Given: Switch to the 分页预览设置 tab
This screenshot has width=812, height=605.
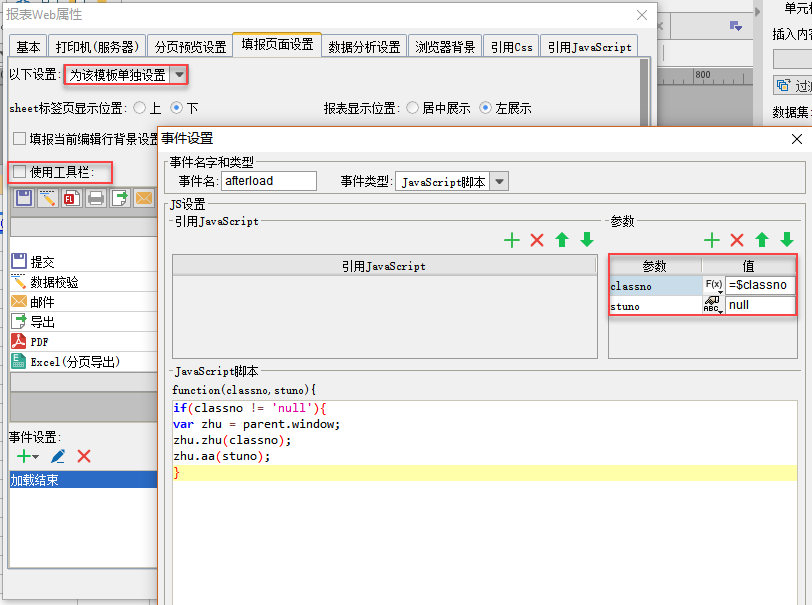Looking at the screenshot, I should 190,47.
